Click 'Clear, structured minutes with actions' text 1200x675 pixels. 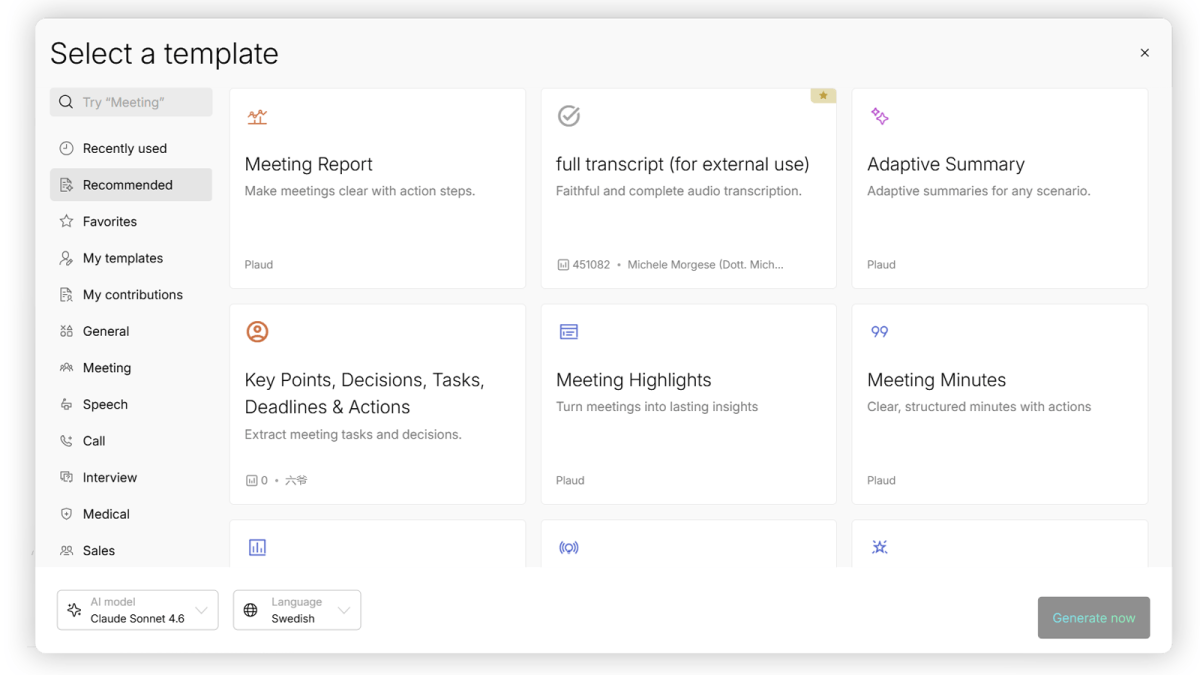pyautogui.click(x=979, y=407)
